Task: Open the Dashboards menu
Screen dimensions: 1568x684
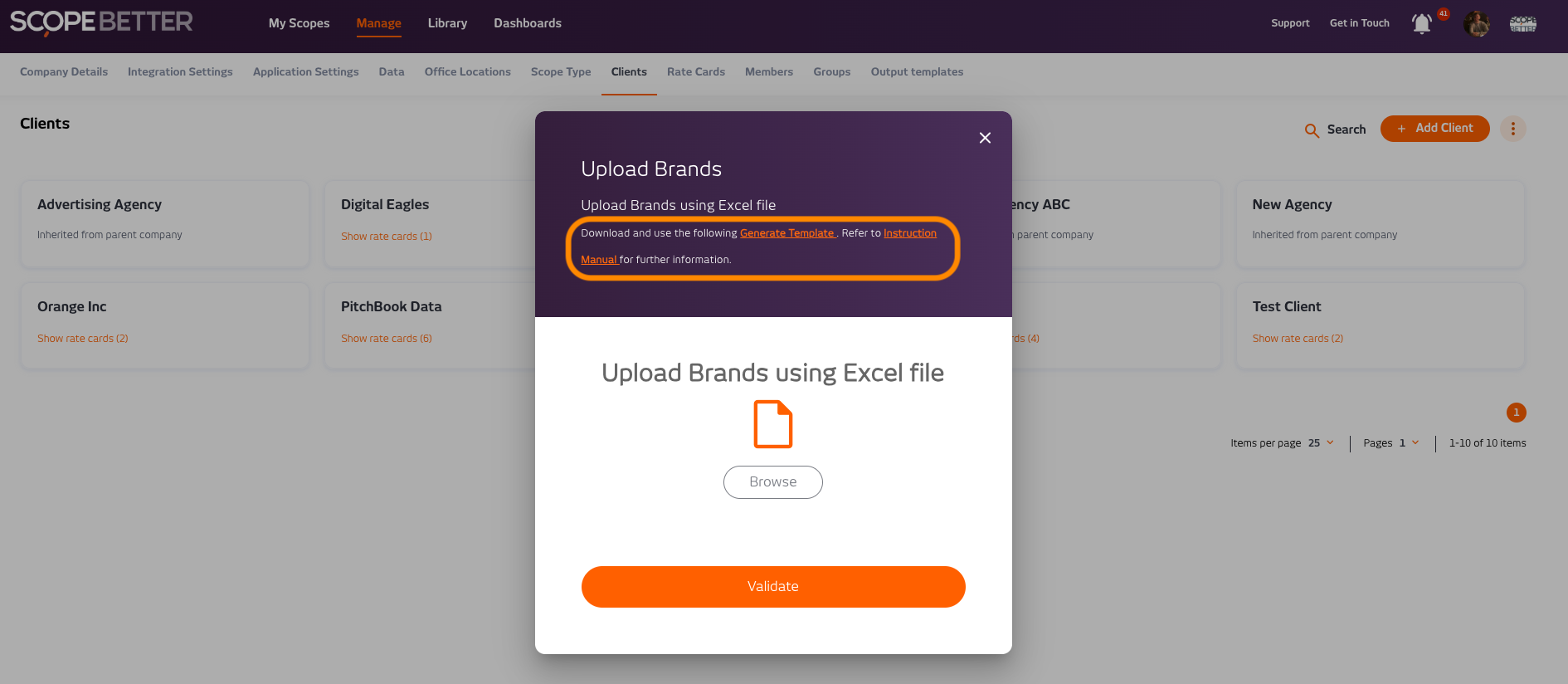Action: (x=527, y=23)
